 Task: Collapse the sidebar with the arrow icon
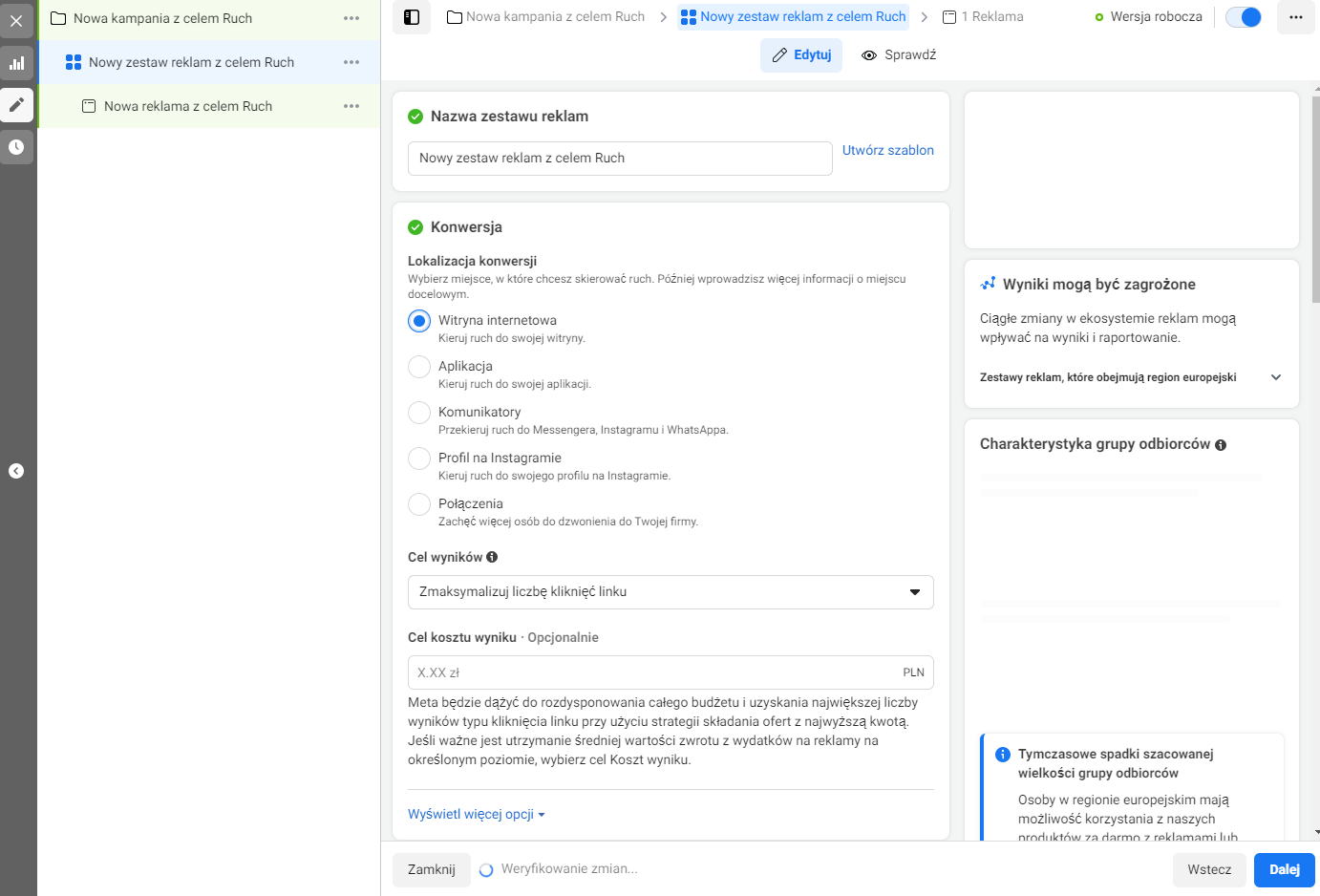tap(16, 471)
